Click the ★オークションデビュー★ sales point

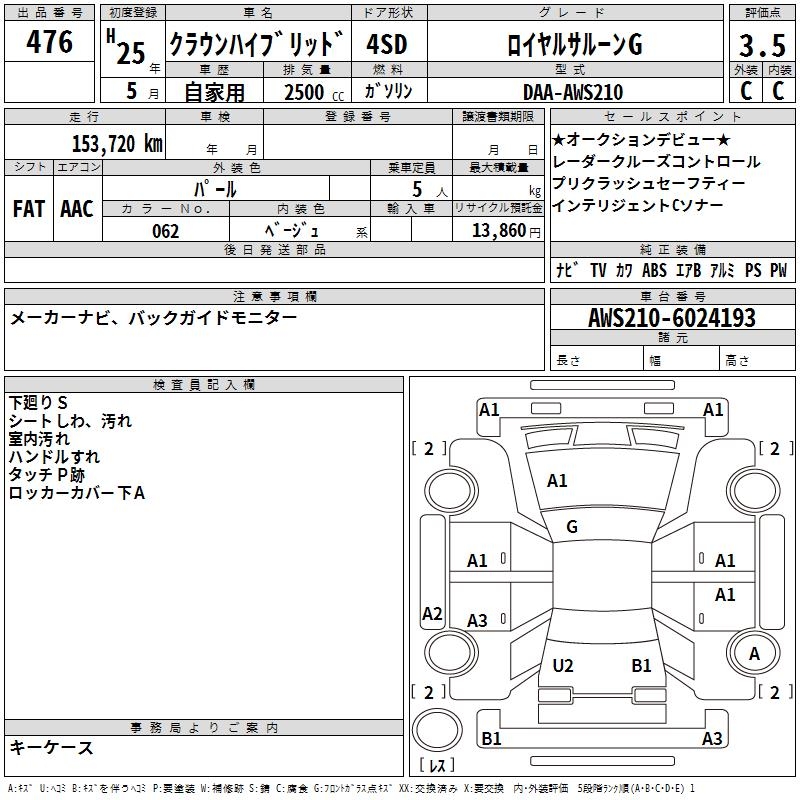(x=641, y=139)
